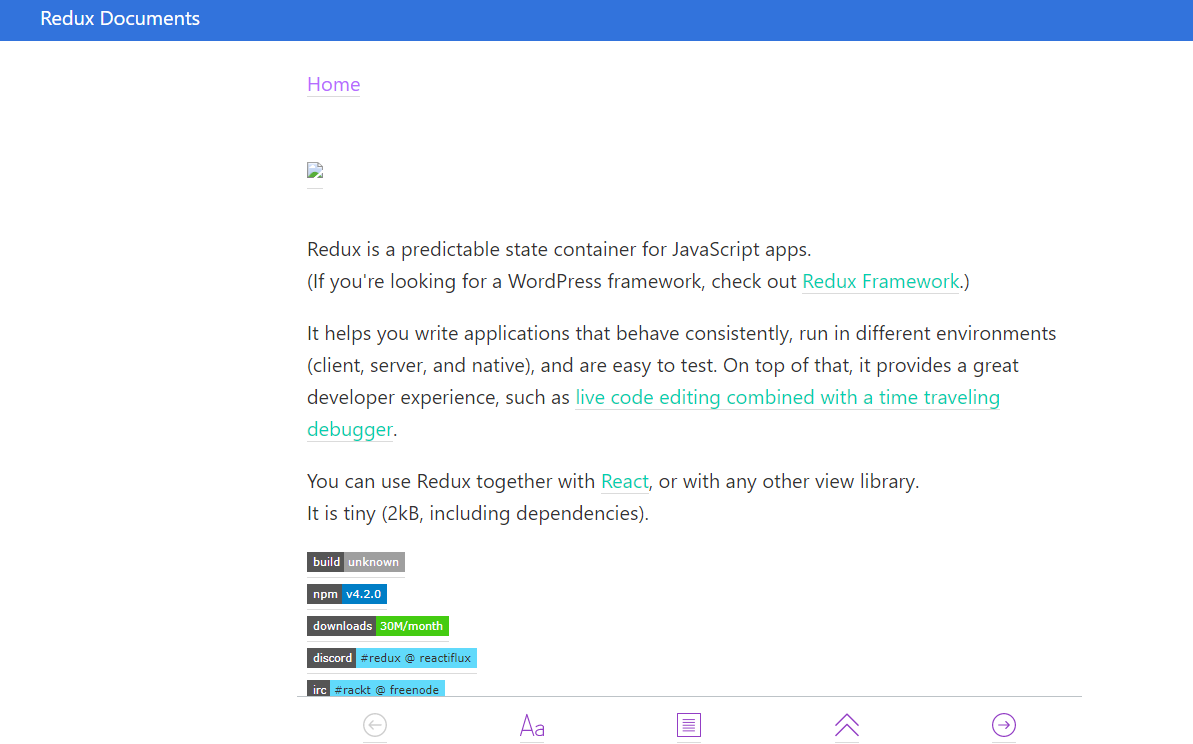The height and width of the screenshot is (744, 1193).
Task: Jump to top with double chevron icon
Action: click(x=847, y=726)
